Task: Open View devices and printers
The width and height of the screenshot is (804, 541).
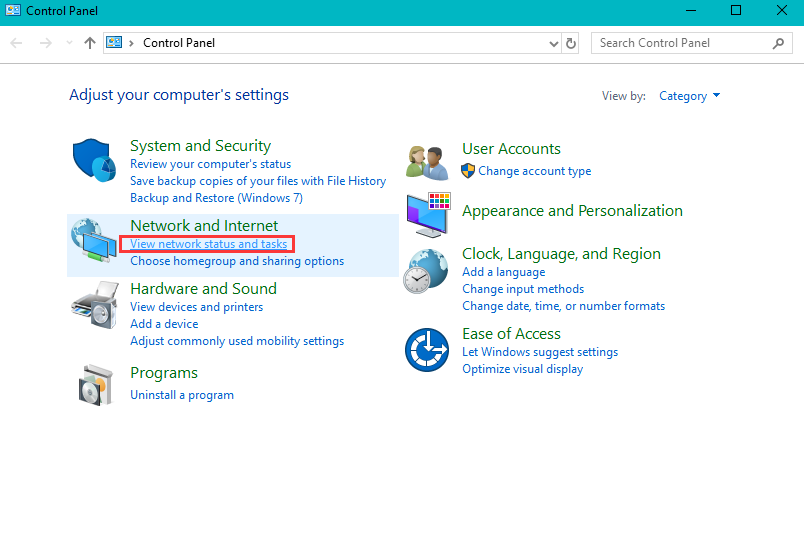Action: (x=196, y=307)
